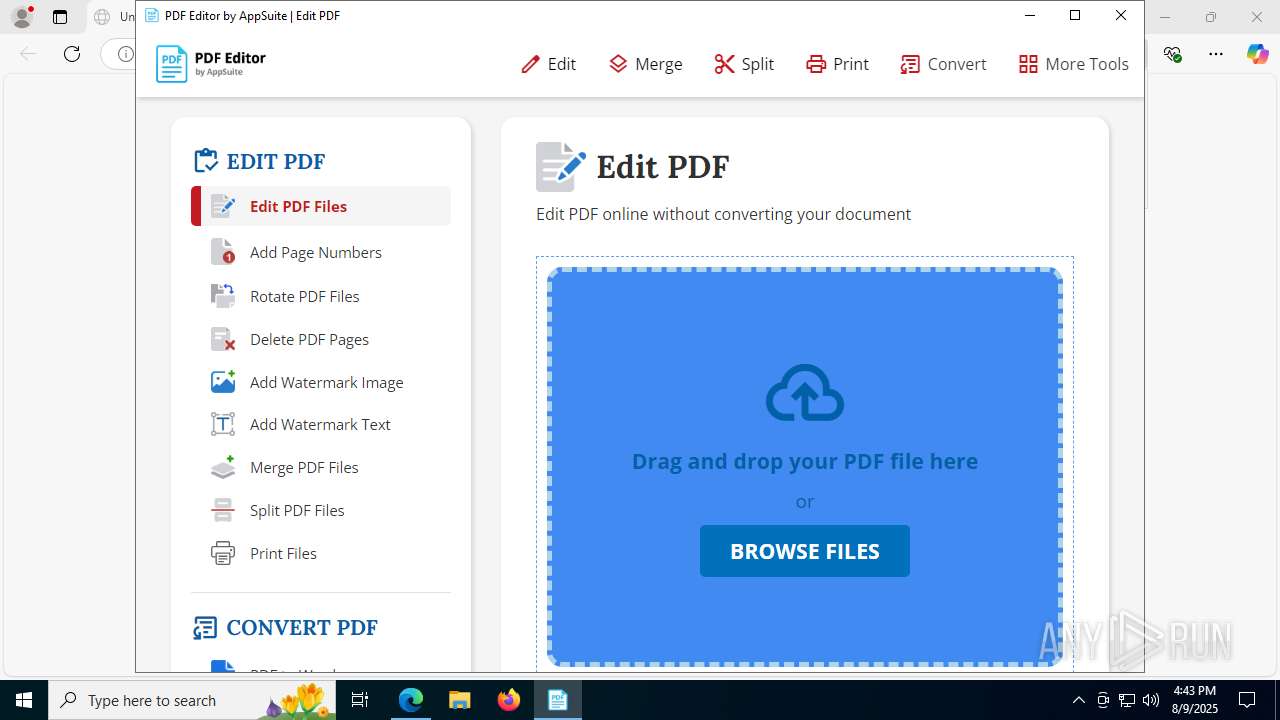The width and height of the screenshot is (1280, 720).
Task: Click the Delete PDF Pages icon
Action: tap(223, 339)
